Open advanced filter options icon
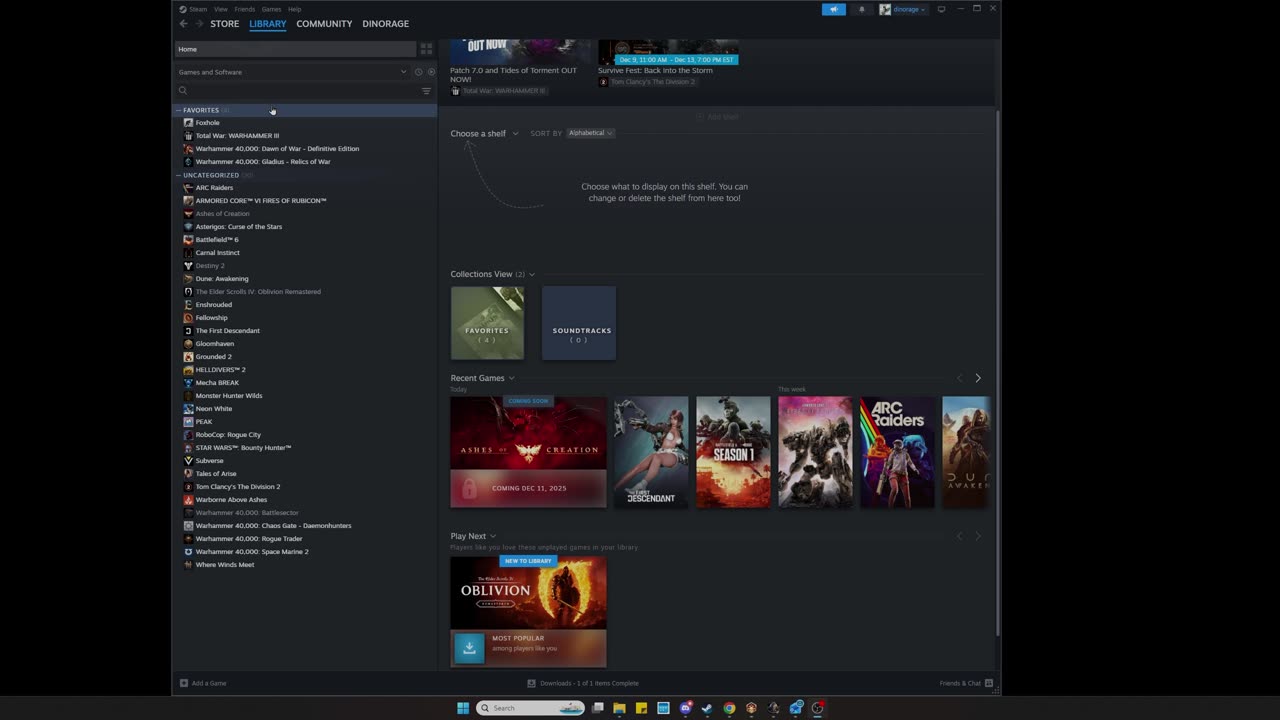Screen dimensions: 1280x720 [426, 91]
